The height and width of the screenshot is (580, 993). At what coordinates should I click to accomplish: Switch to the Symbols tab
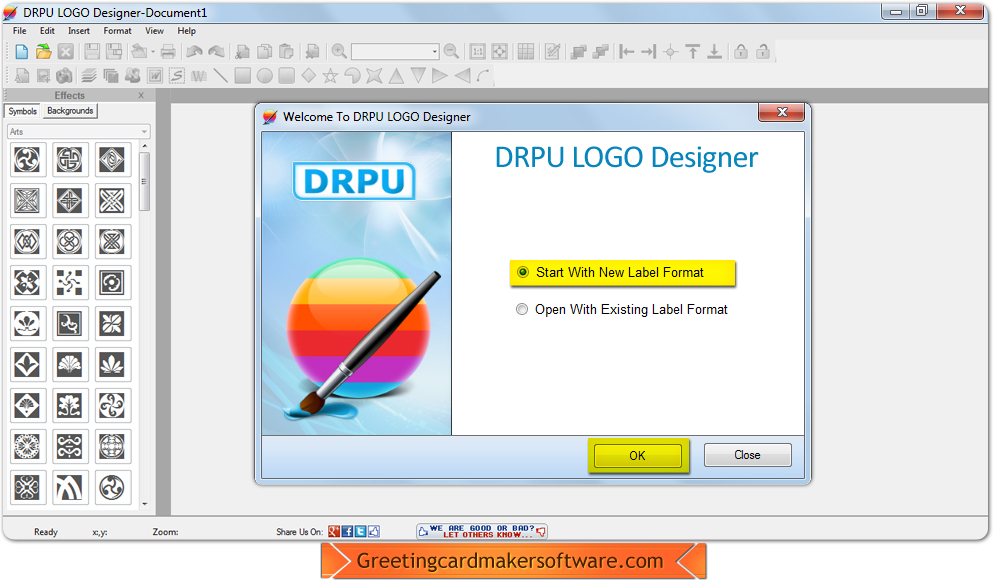(23, 111)
